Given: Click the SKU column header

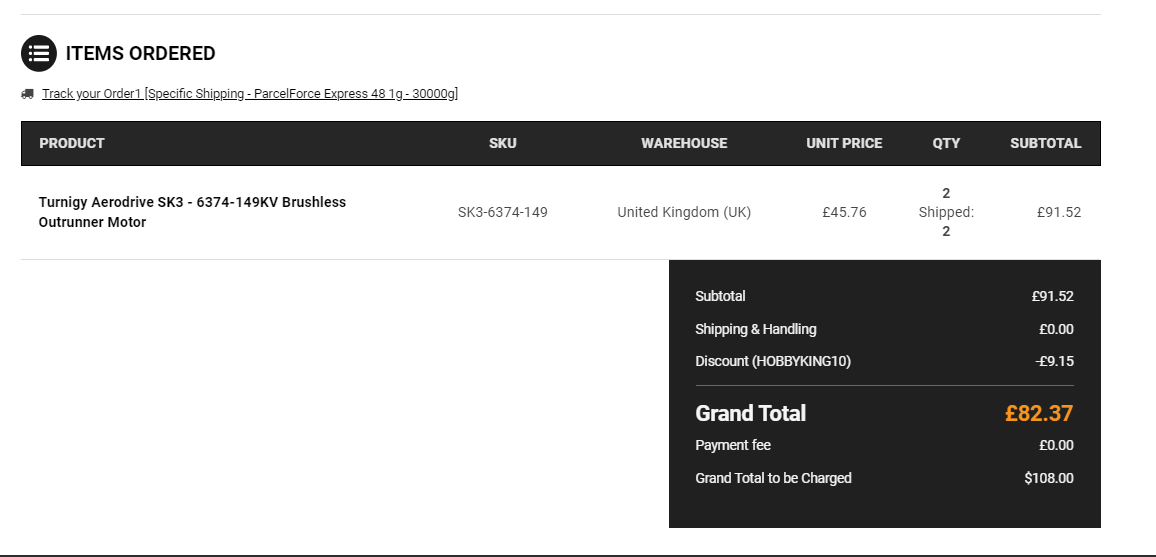Looking at the screenshot, I should [503, 143].
